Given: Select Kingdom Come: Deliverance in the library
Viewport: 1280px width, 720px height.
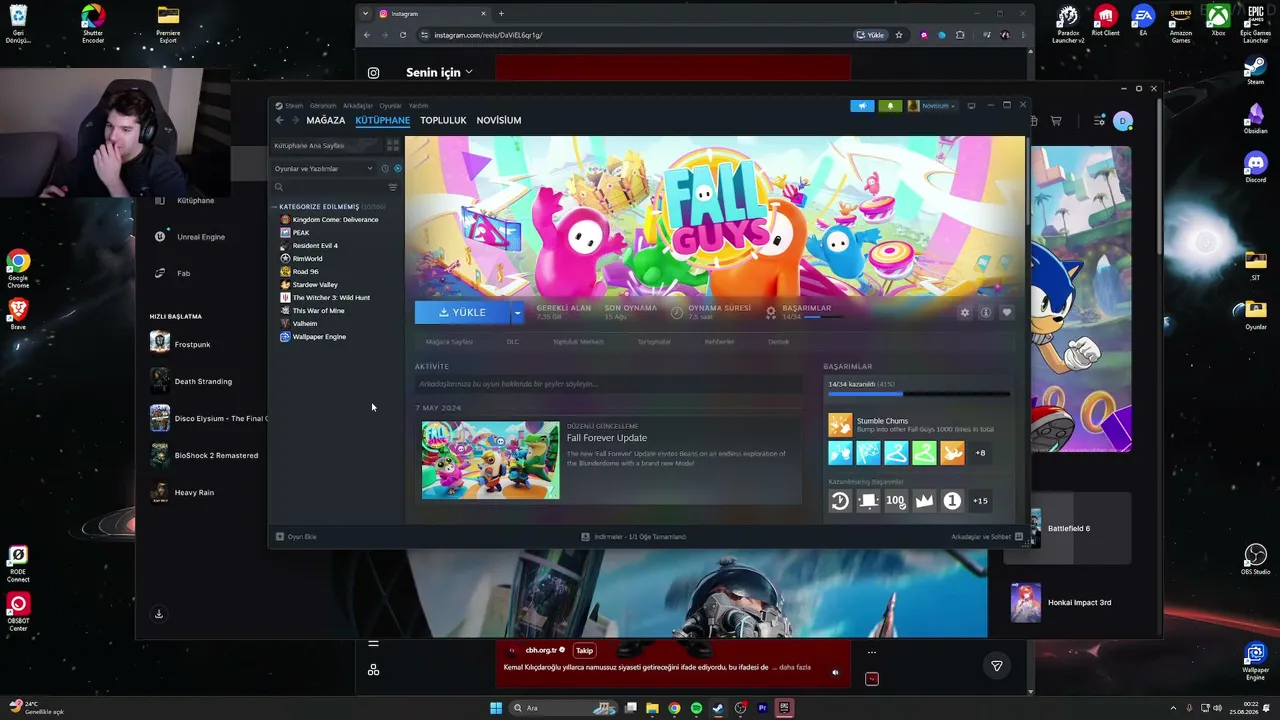Looking at the screenshot, I should pyautogui.click(x=335, y=220).
